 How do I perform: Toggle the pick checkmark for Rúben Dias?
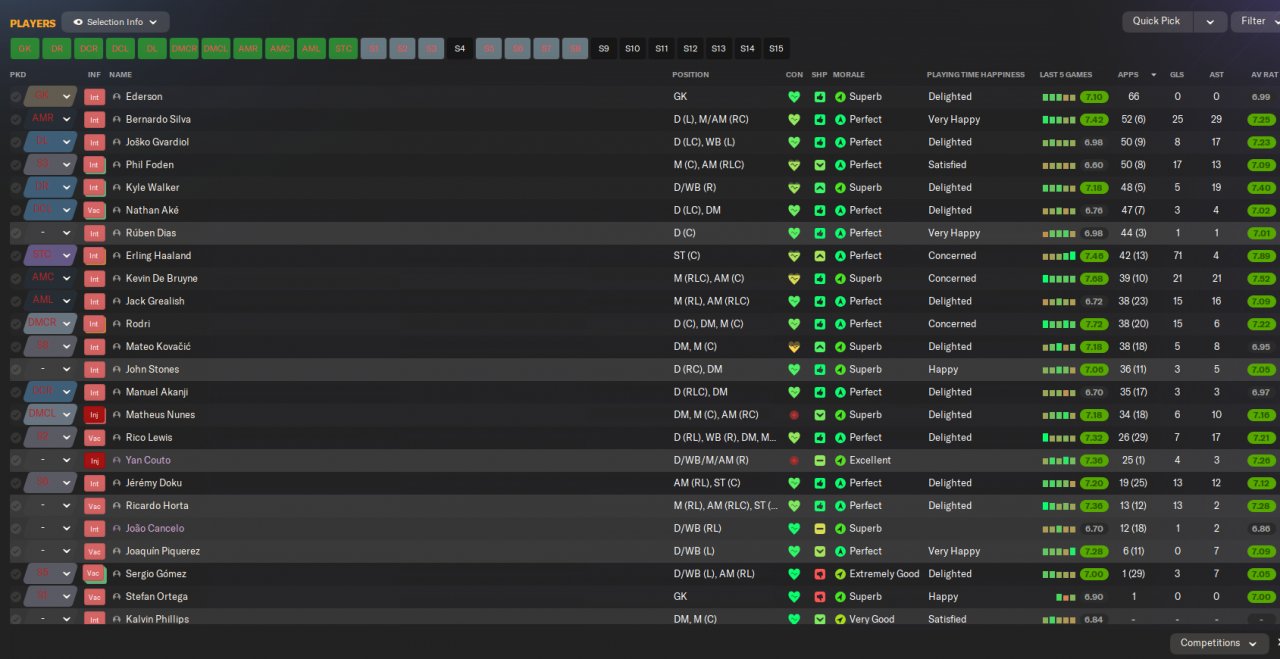(15, 233)
